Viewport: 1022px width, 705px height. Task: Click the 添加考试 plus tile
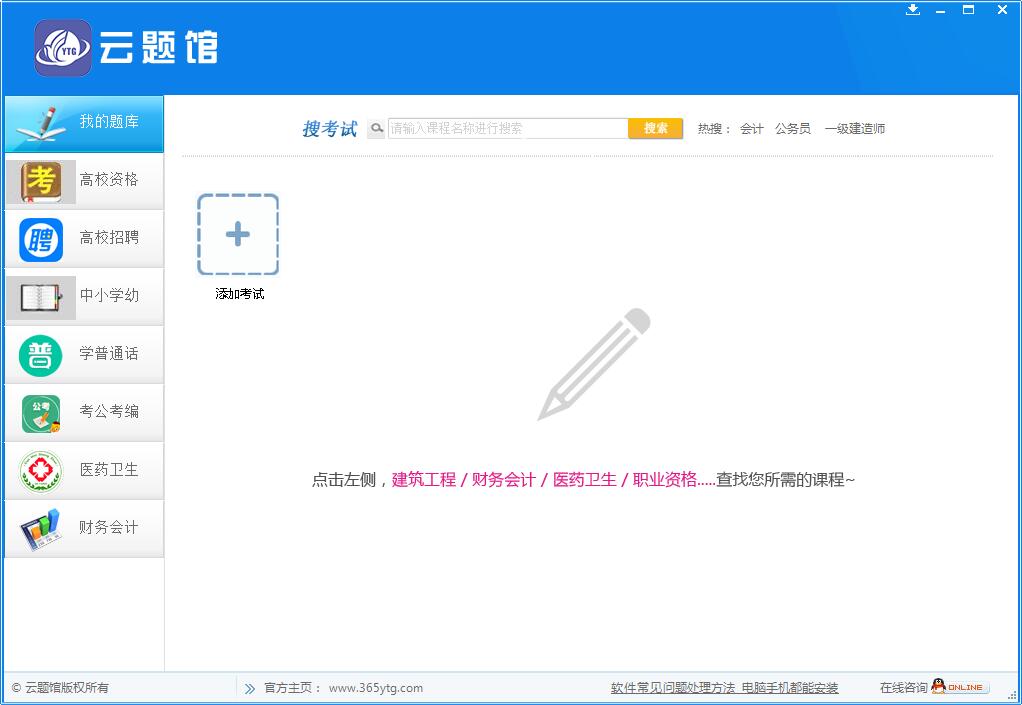237,236
